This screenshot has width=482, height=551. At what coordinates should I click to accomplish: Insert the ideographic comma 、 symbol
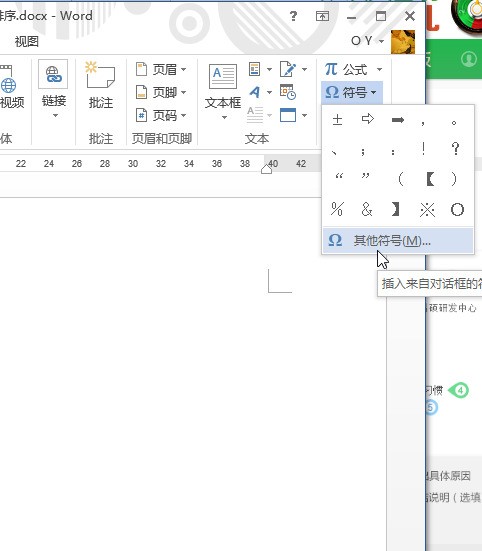[334, 152]
